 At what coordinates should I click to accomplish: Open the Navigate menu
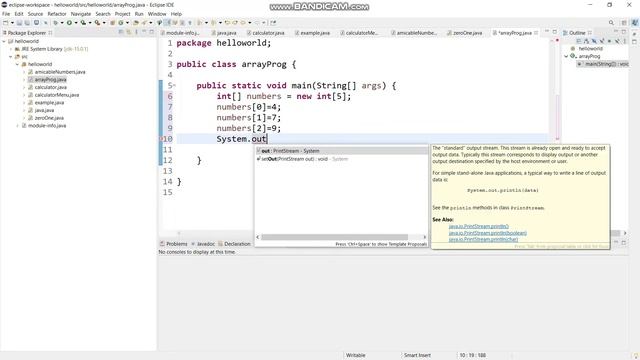click(x=81, y=14)
